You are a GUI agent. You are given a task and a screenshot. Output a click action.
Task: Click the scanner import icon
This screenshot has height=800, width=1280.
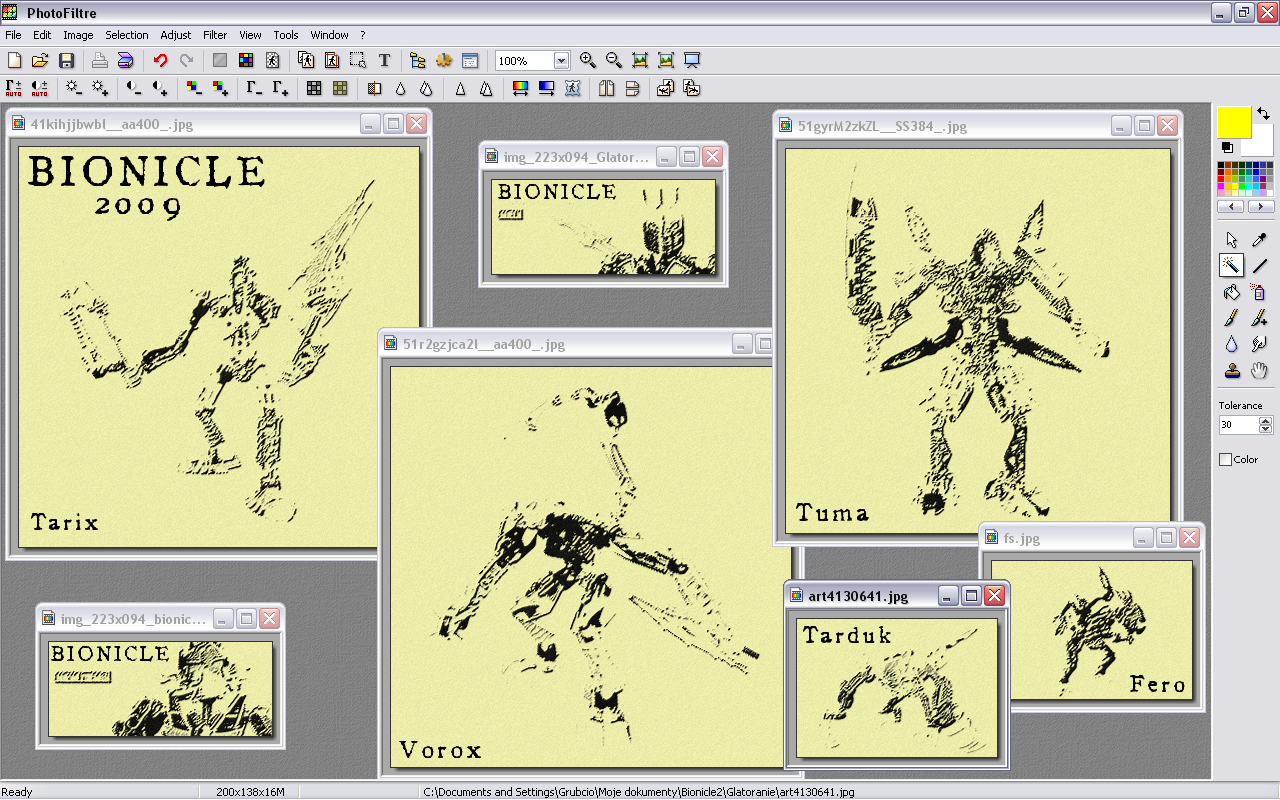click(x=125, y=61)
